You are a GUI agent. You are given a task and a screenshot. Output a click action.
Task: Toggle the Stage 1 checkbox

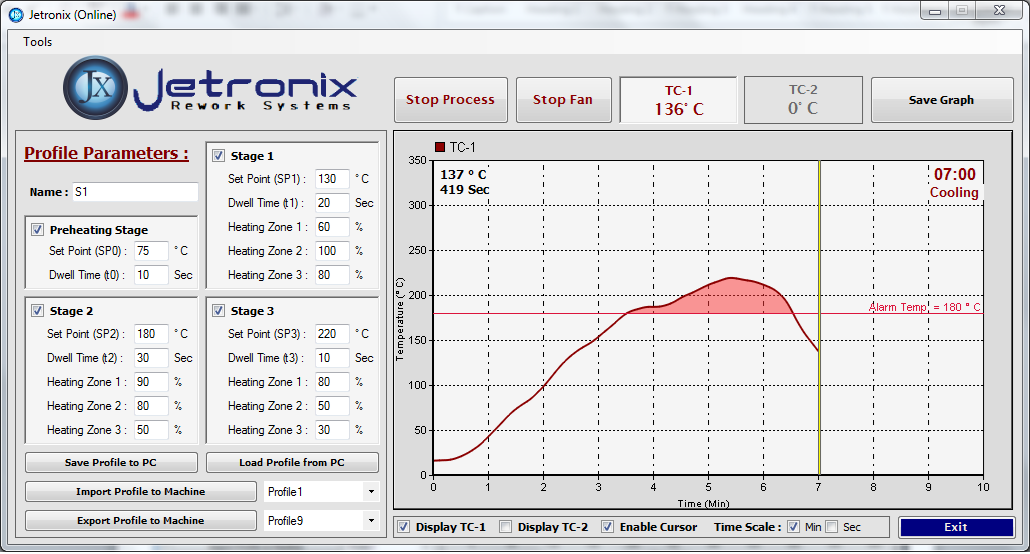point(219,156)
